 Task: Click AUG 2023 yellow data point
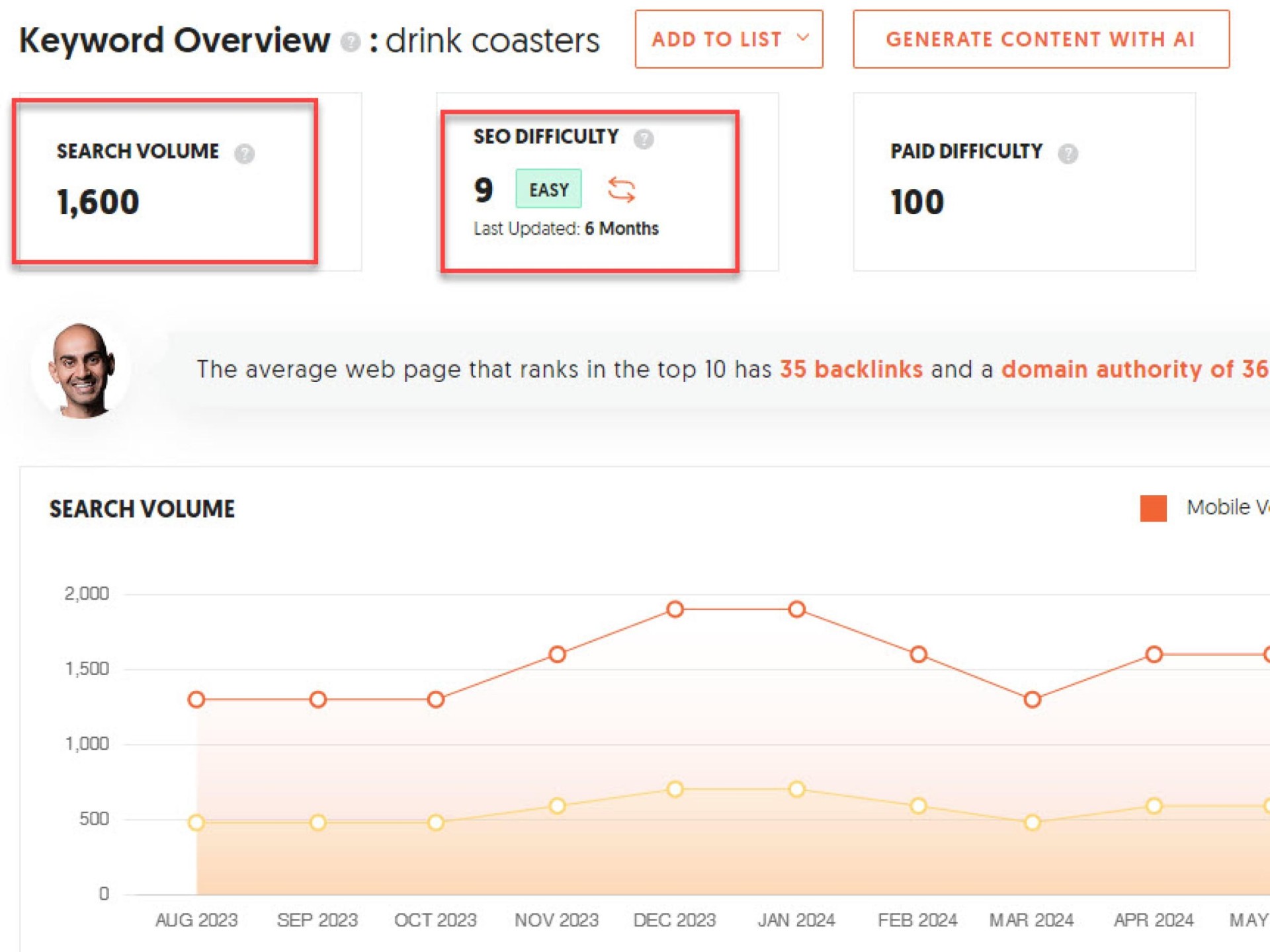point(196,822)
